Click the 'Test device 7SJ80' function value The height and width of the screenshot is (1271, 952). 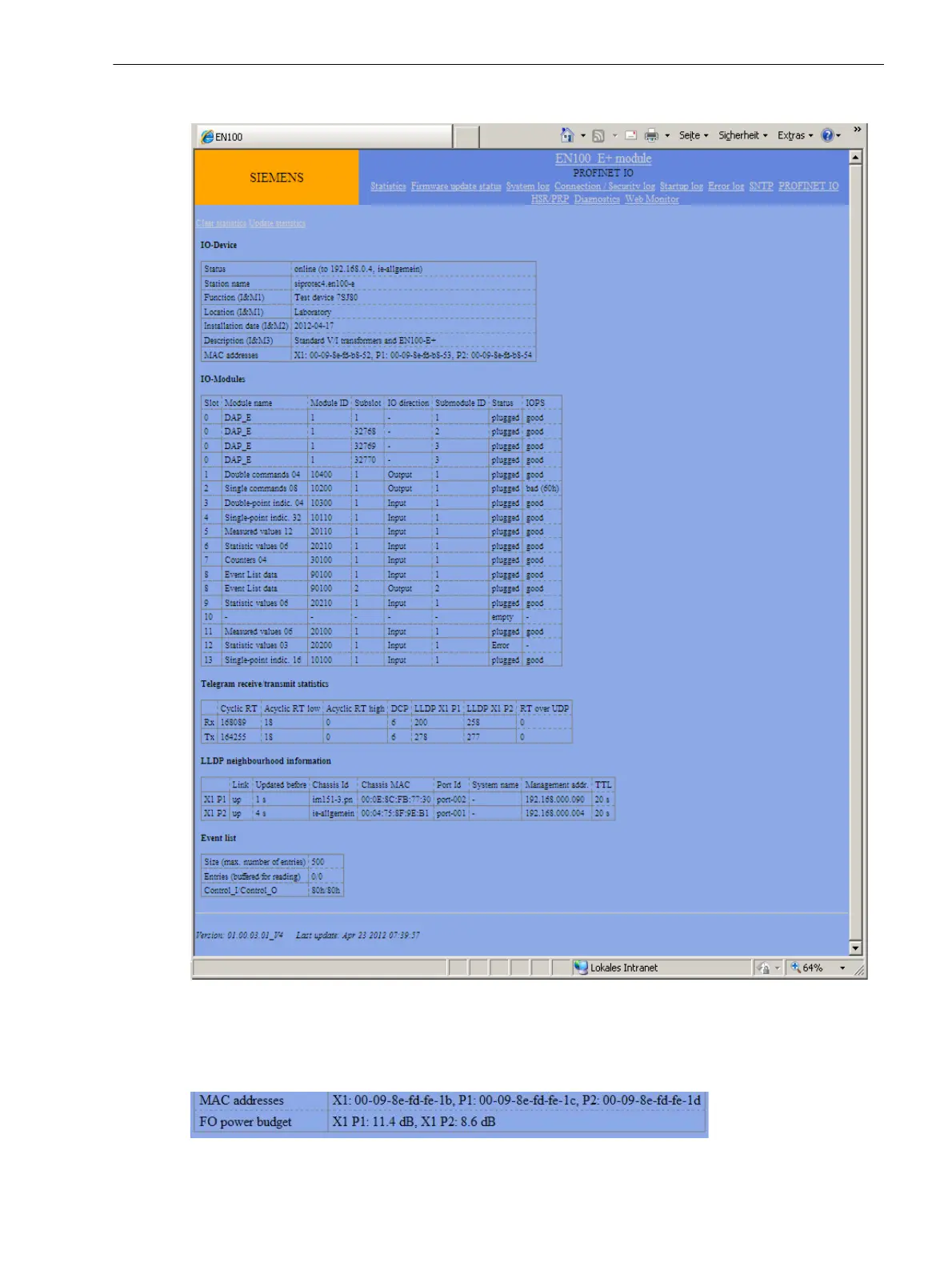[326, 297]
